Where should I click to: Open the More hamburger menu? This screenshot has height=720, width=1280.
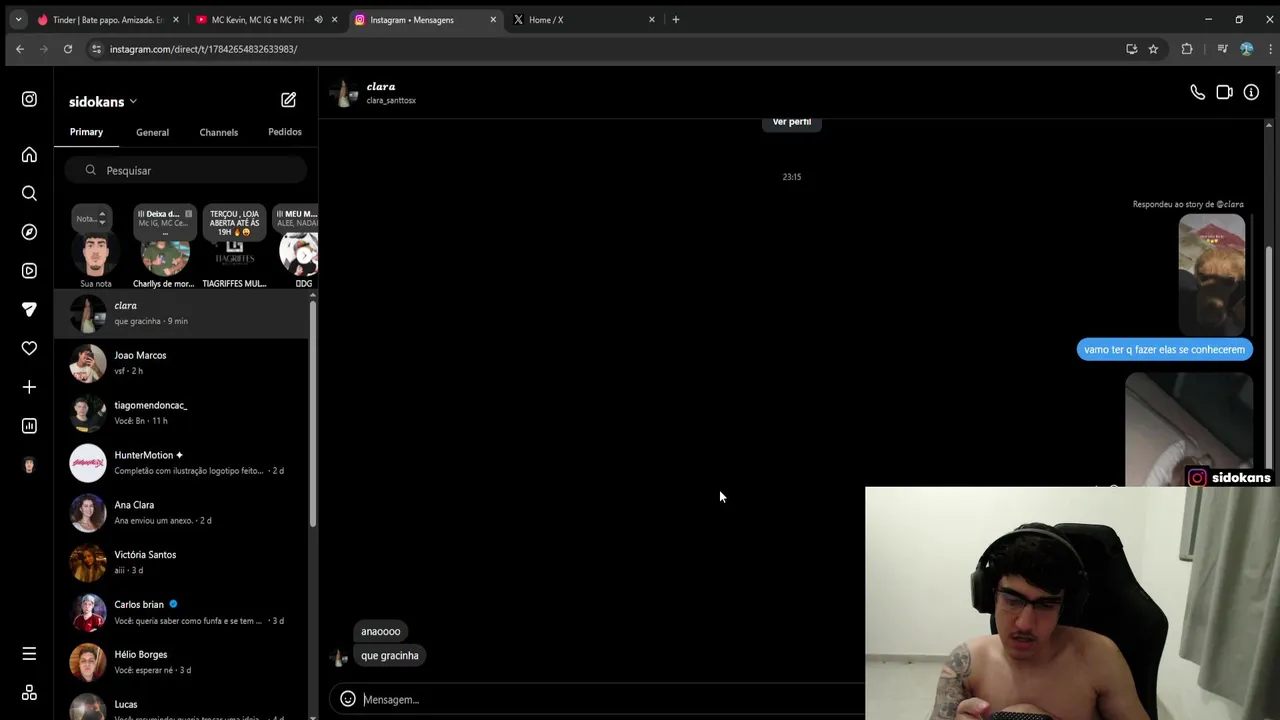[29, 653]
